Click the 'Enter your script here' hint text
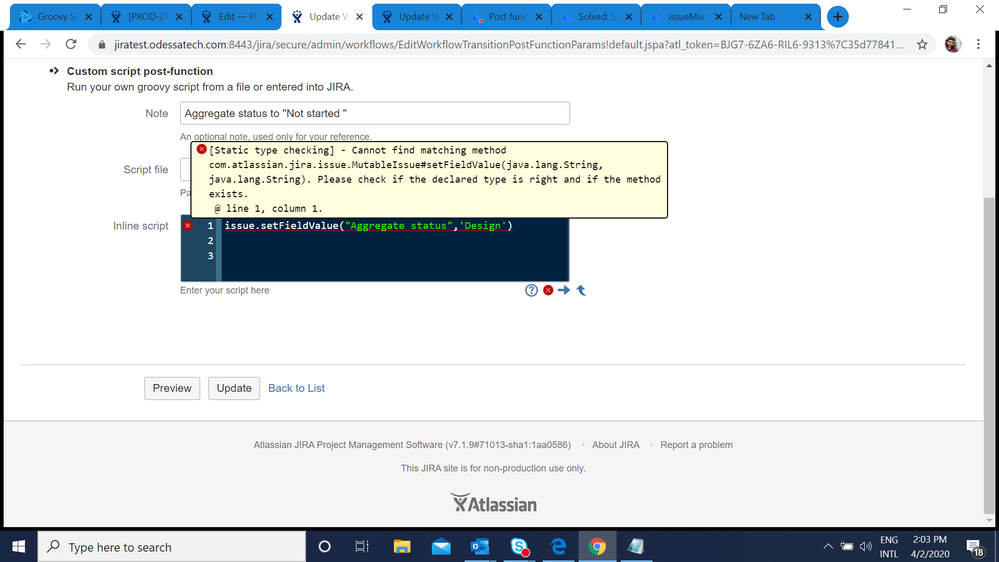 224,291
